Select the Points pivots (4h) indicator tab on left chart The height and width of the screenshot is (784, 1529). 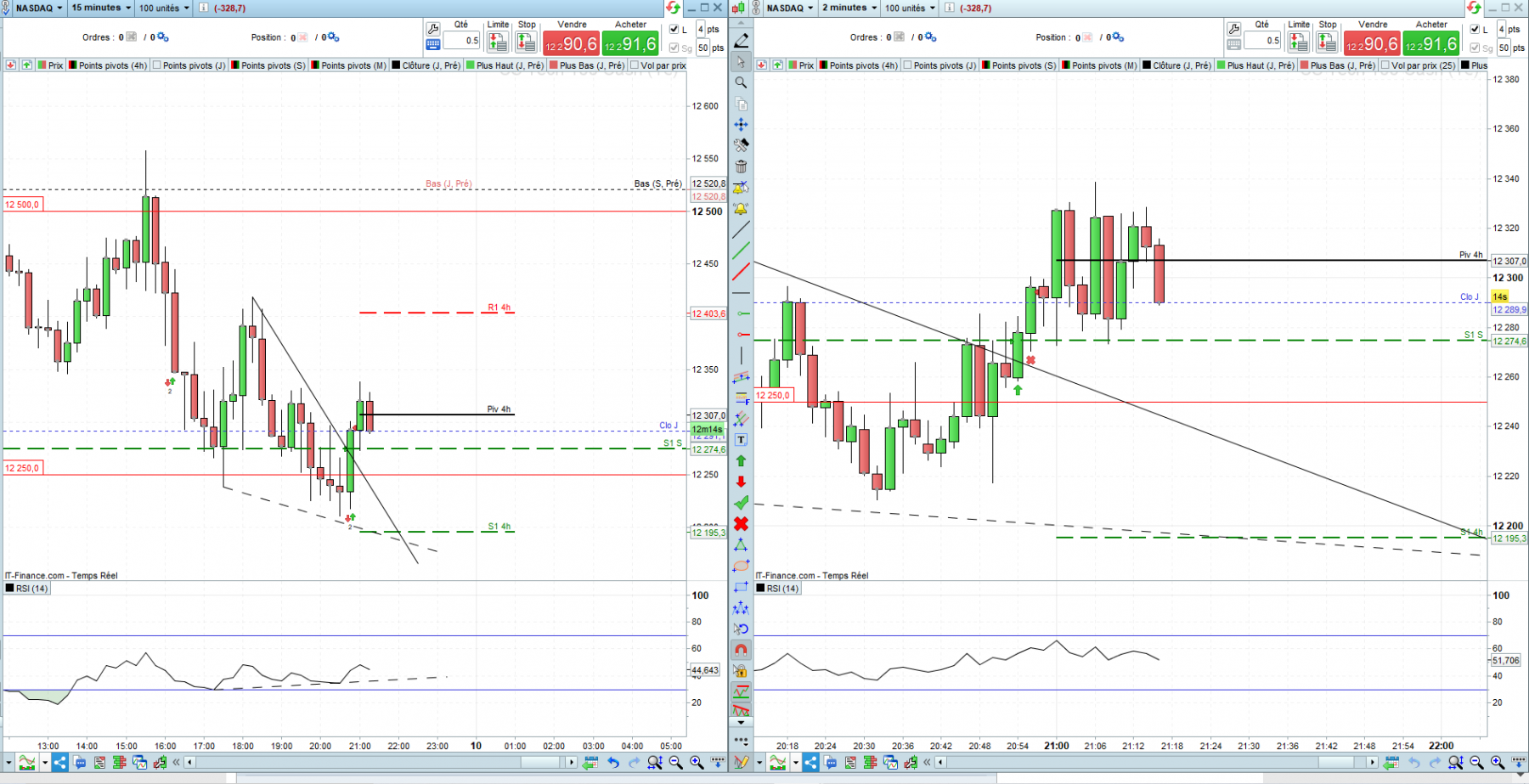pos(108,65)
